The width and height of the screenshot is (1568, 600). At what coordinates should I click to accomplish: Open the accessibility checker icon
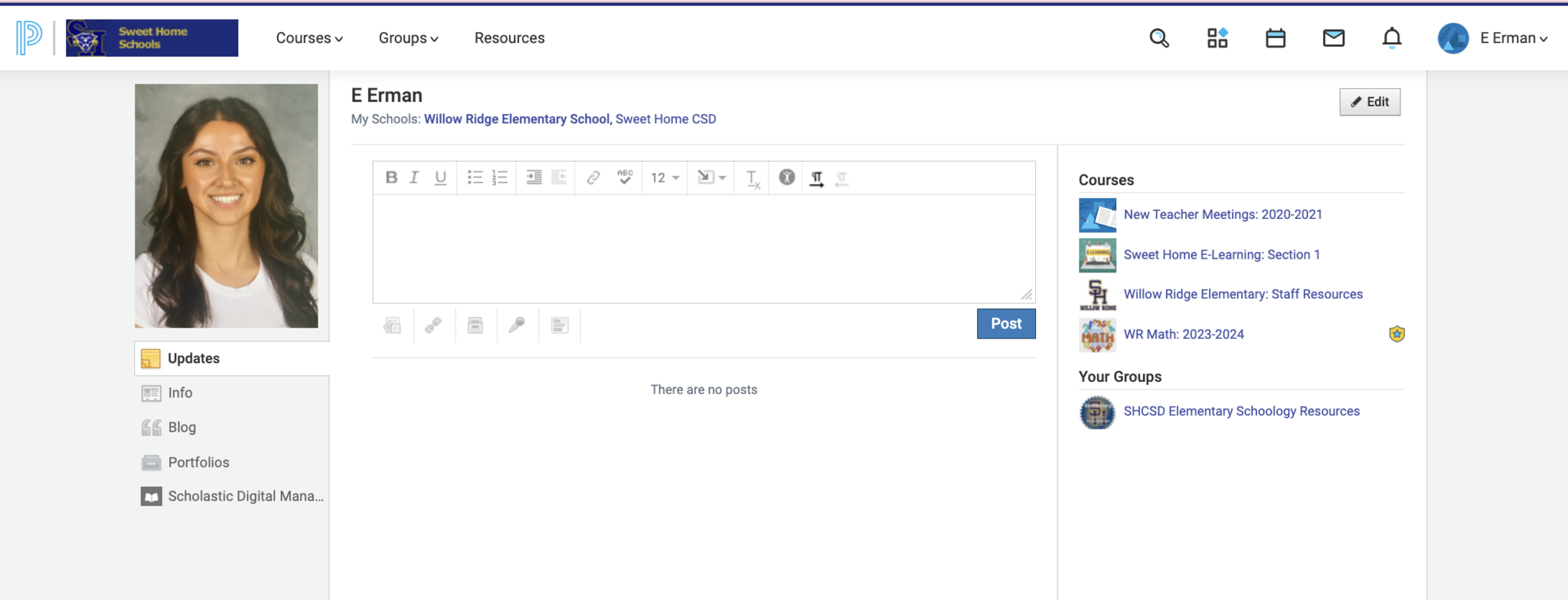pos(786,178)
